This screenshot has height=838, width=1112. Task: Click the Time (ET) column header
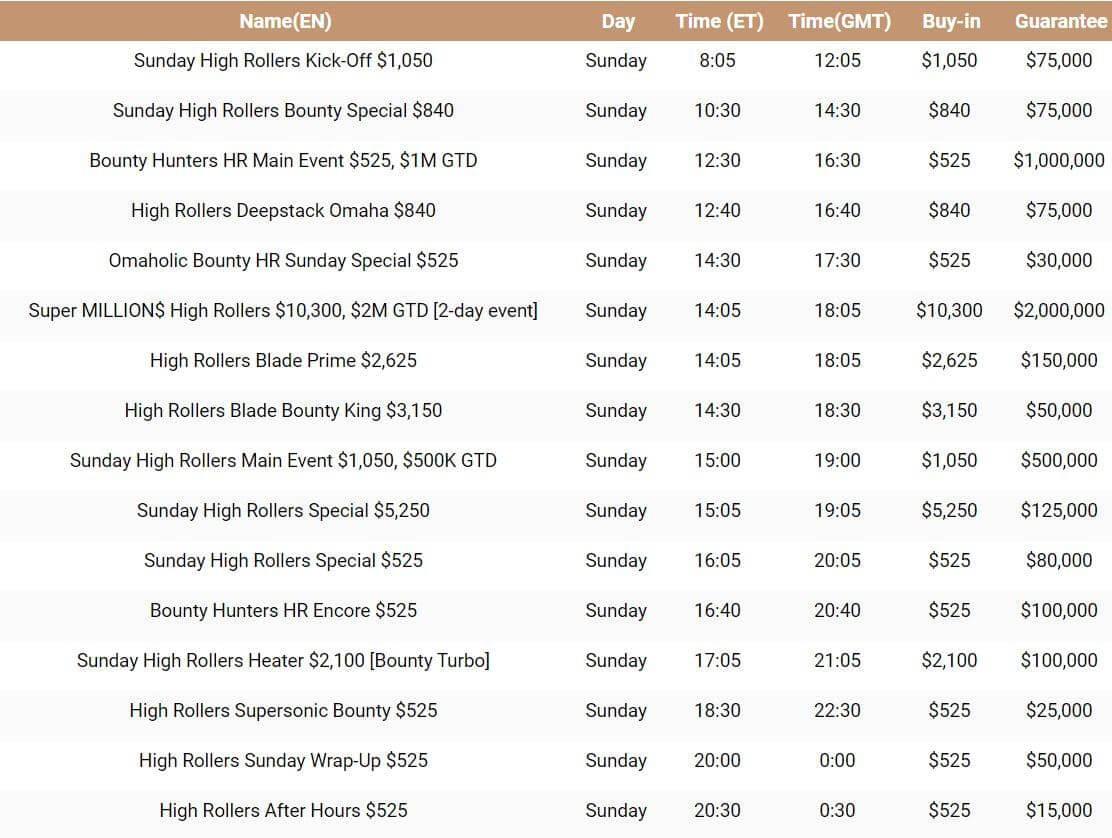(x=719, y=21)
